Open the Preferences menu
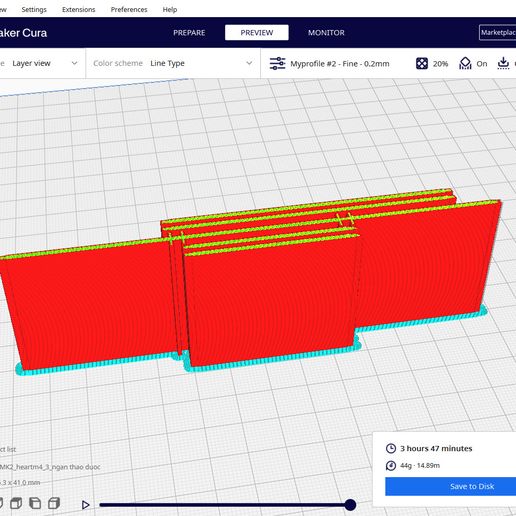This screenshot has width=516, height=516. 129,10
